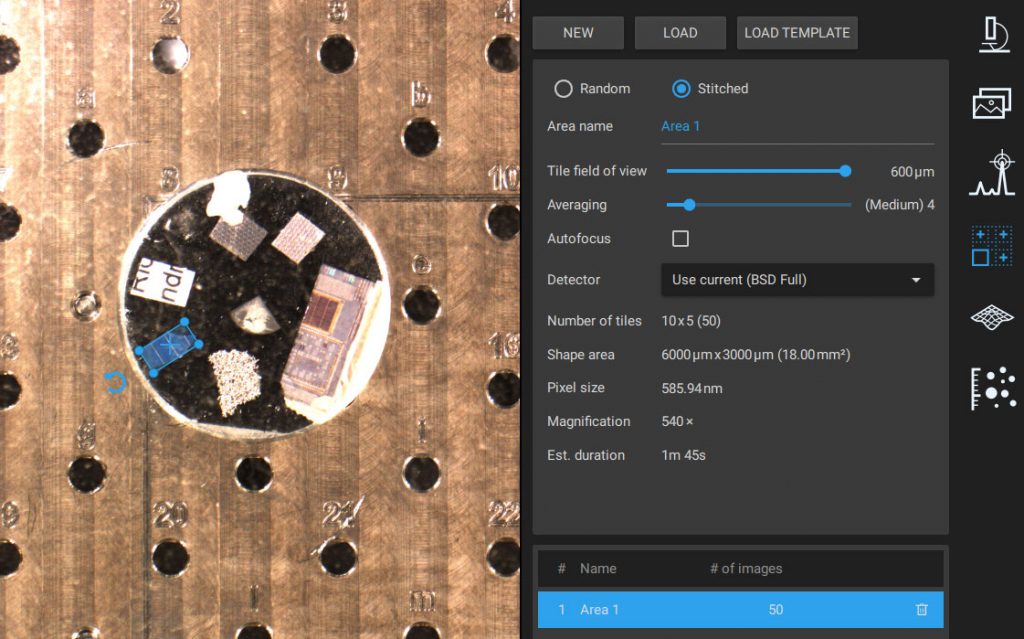Select the Area 1 row in the list
This screenshot has width=1024, height=639.
click(x=700, y=609)
